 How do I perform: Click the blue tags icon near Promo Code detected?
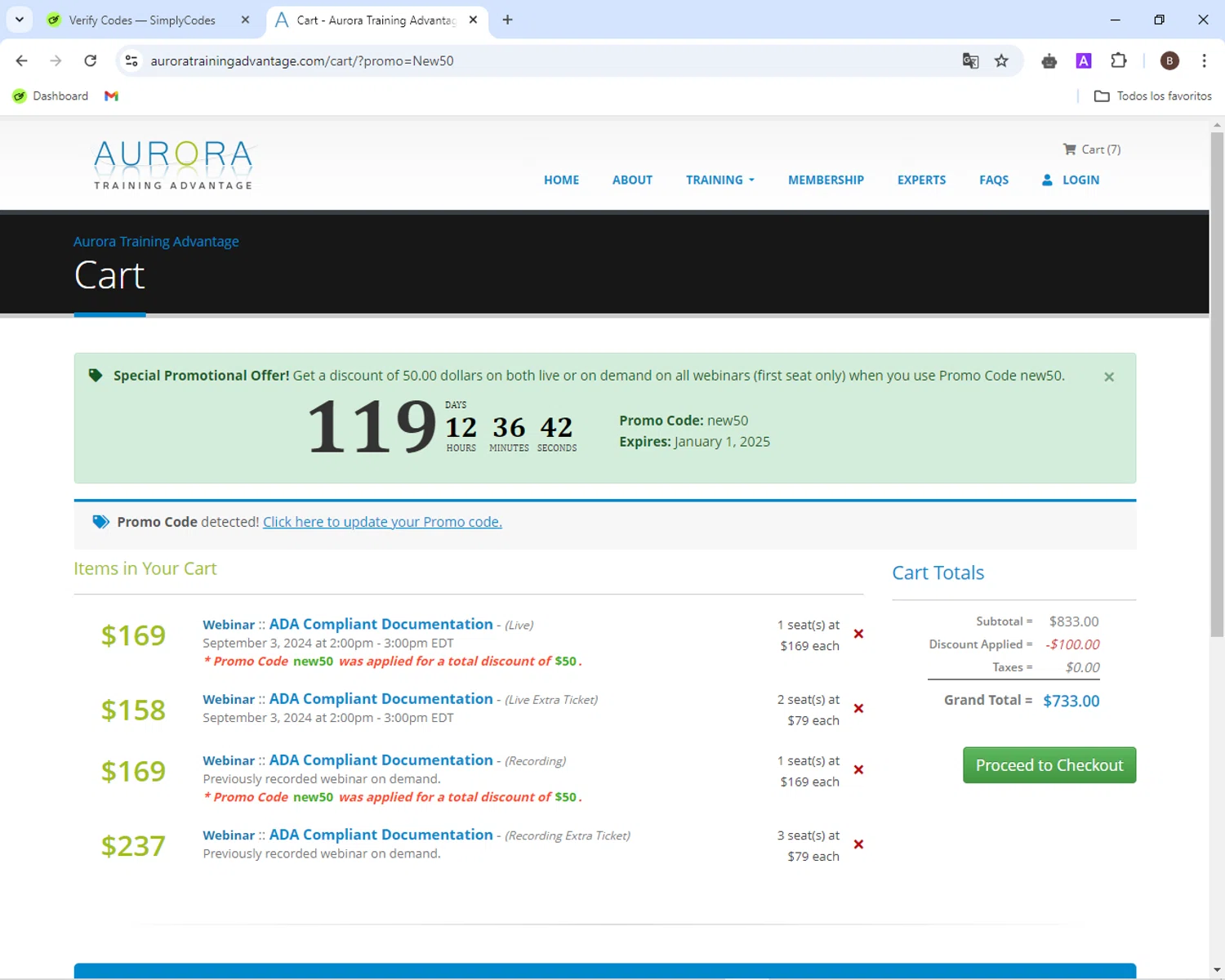(101, 522)
